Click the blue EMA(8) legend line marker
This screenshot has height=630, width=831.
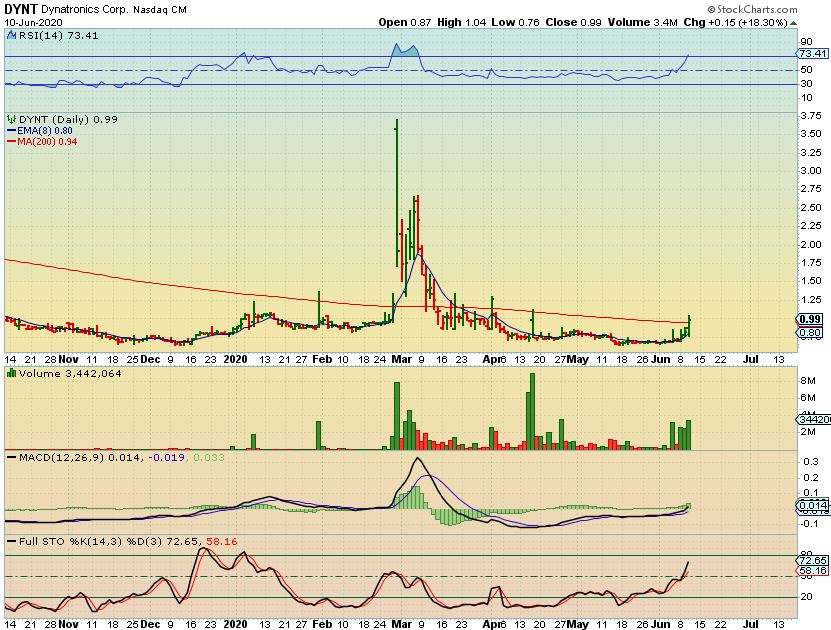tap(11, 130)
